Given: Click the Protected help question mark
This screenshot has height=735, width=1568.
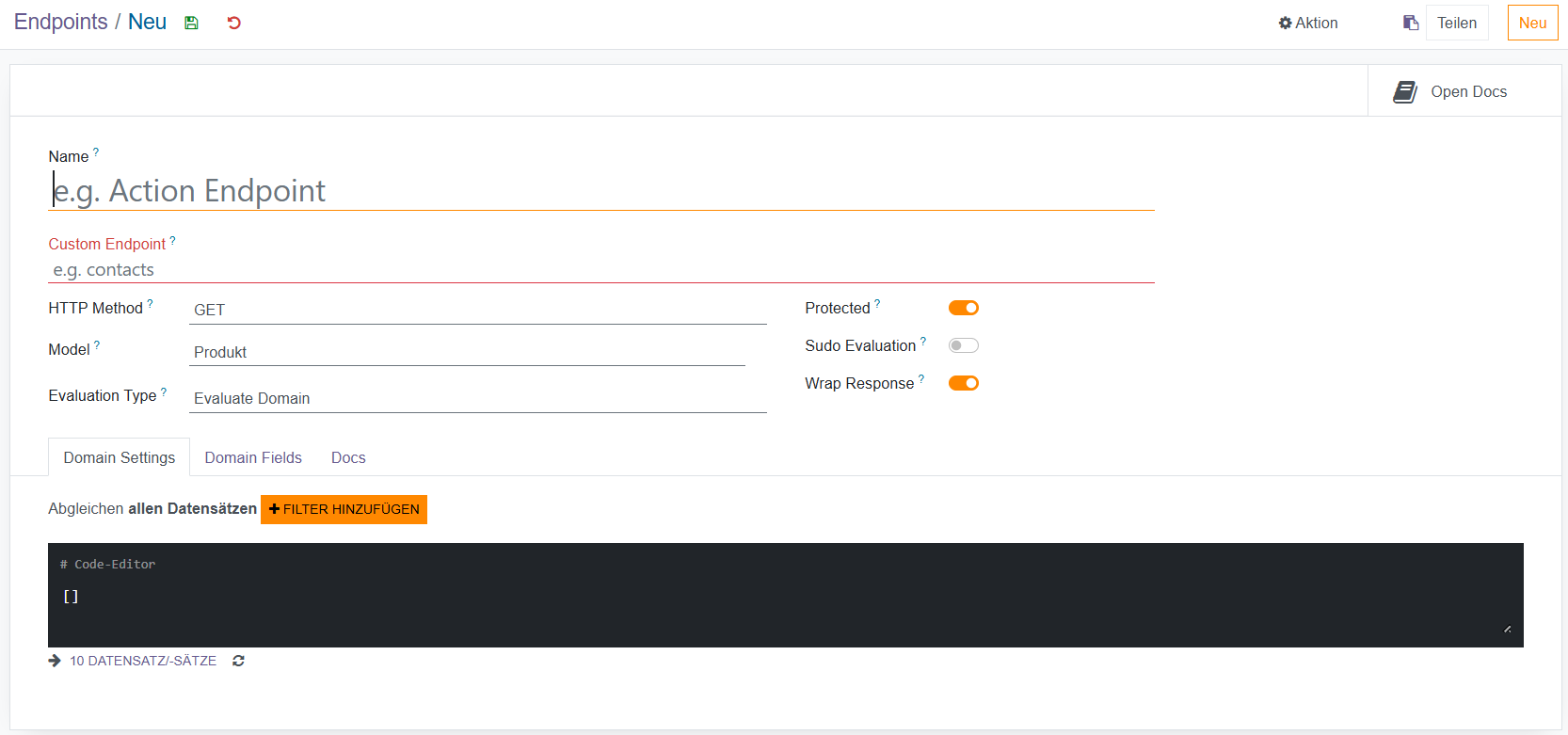Looking at the screenshot, I should (x=877, y=303).
